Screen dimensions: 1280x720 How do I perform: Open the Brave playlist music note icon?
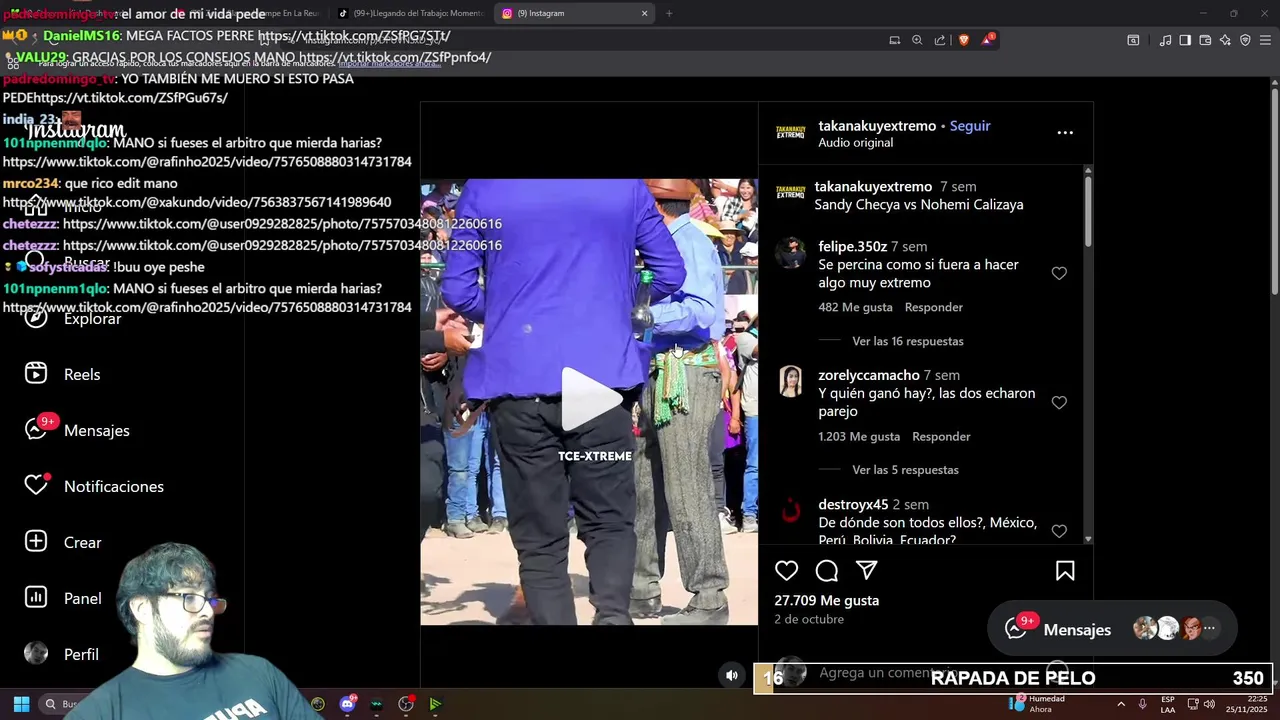click(x=1165, y=40)
